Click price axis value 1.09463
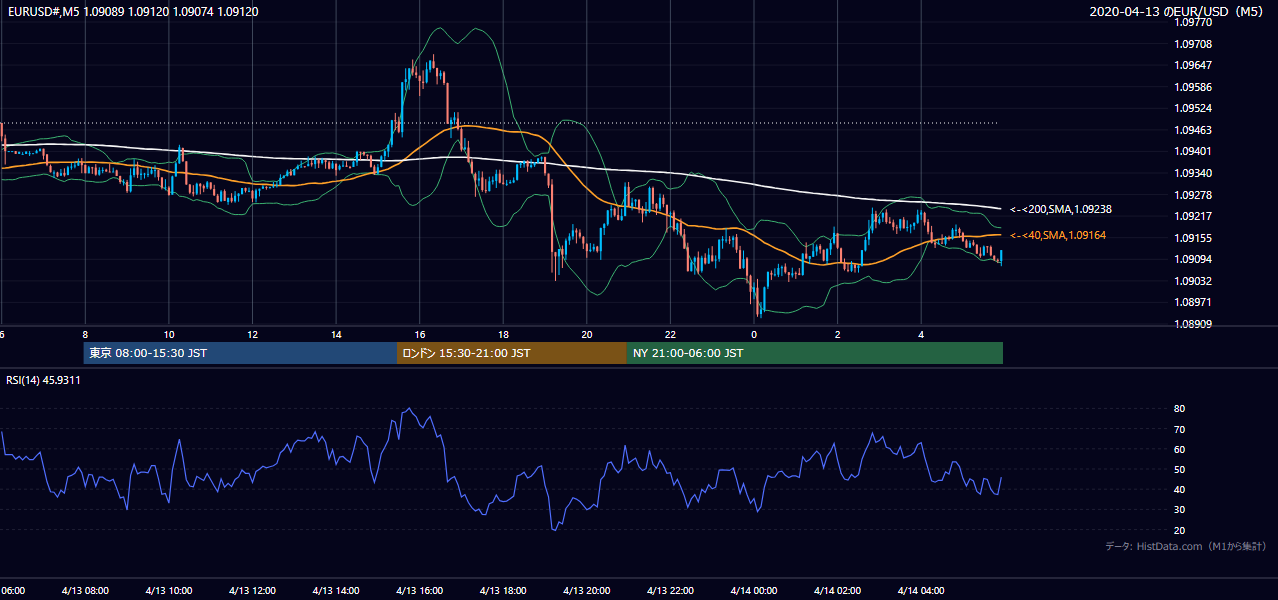 point(1194,130)
